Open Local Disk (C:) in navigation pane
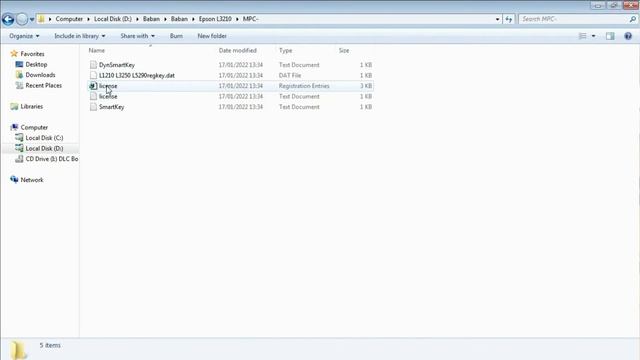Viewport: 640px width, 360px height. (x=44, y=138)
